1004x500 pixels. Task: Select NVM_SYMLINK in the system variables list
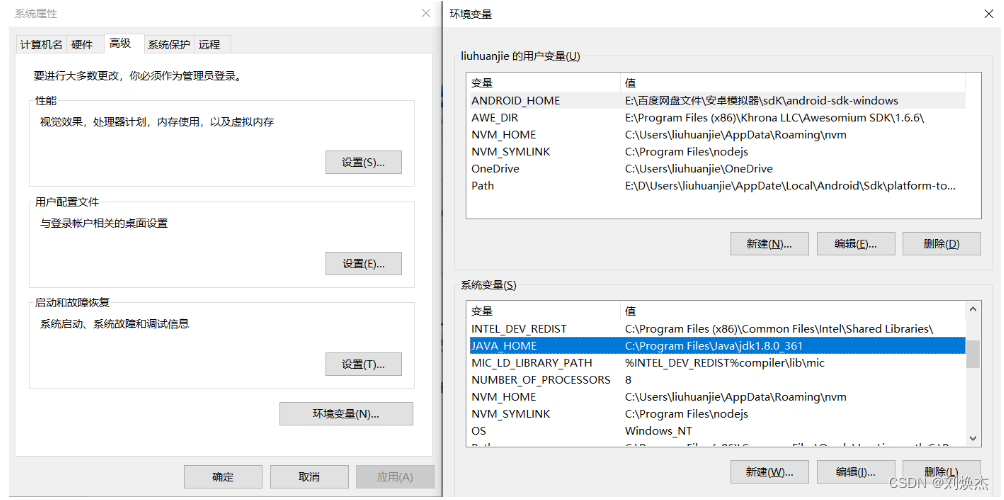(716, 414)
